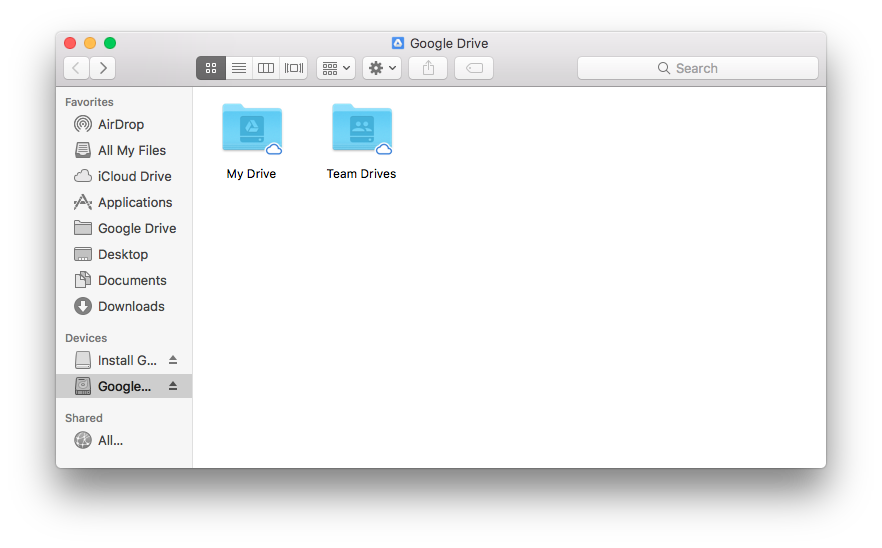Click the Downloads arrow icon
The width and height of the screenshot is (882, 548).
pos(83,306)
